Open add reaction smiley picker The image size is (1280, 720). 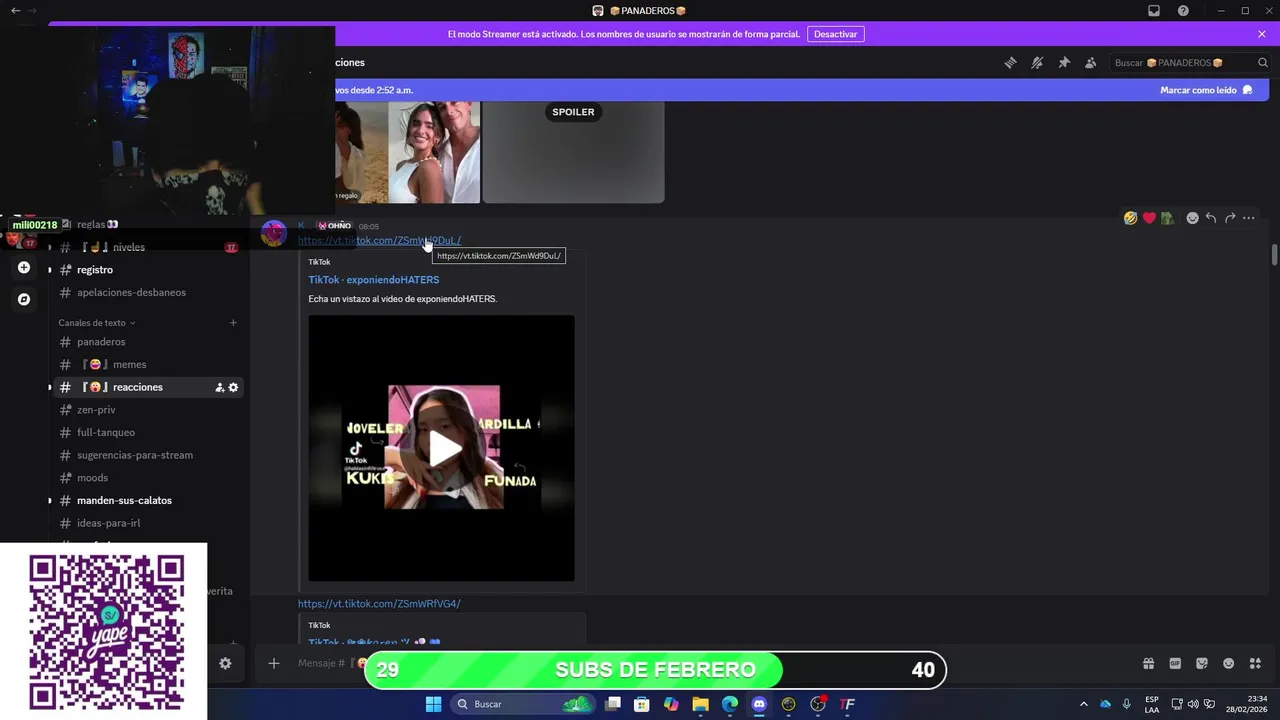tap(1192, 218)
